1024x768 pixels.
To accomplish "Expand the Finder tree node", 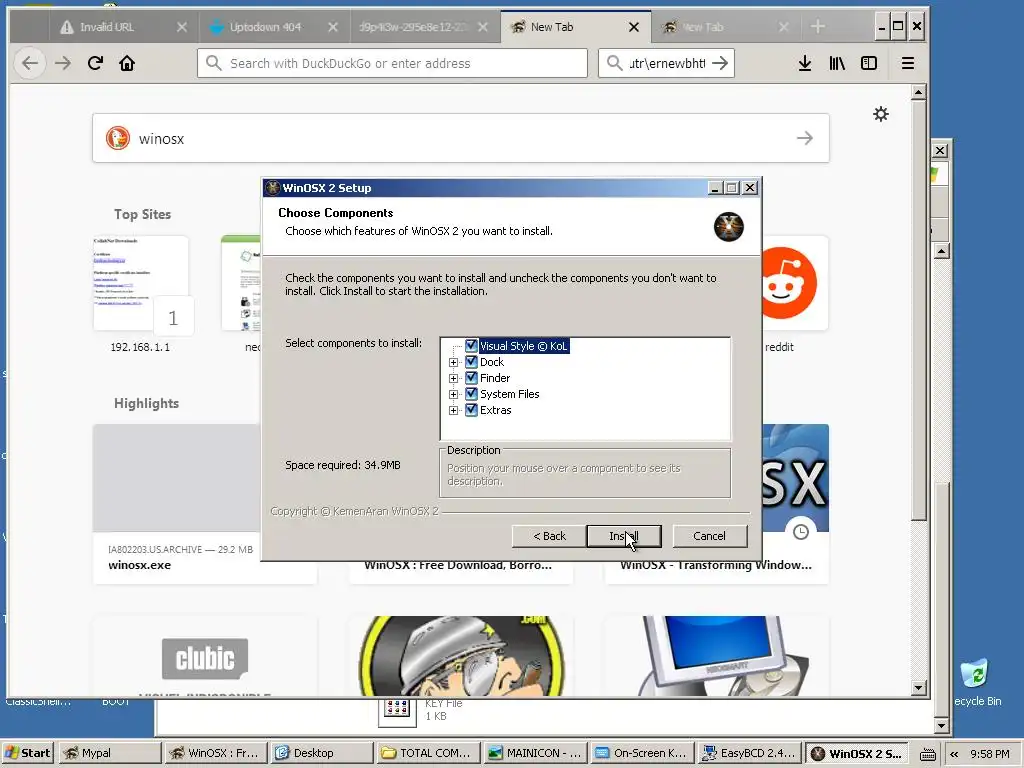I will click(x=453, y=378).
